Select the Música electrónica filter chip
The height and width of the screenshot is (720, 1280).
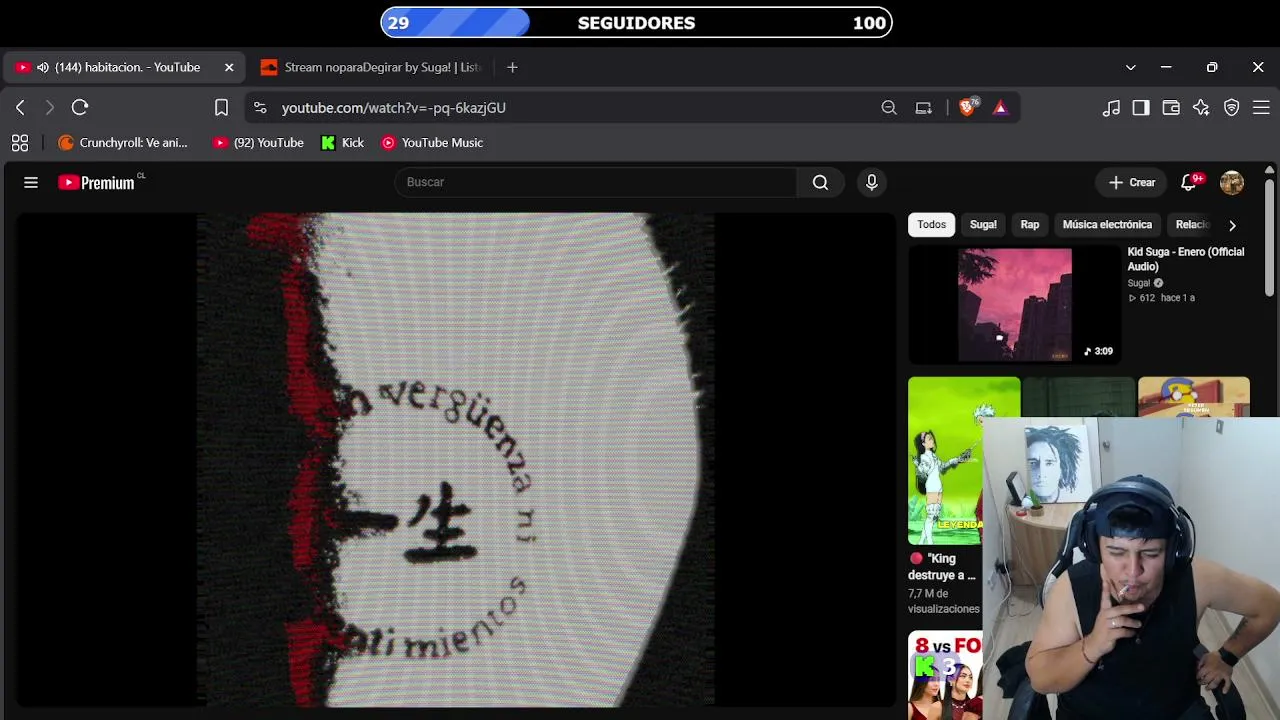click(x=1107, y=225)
